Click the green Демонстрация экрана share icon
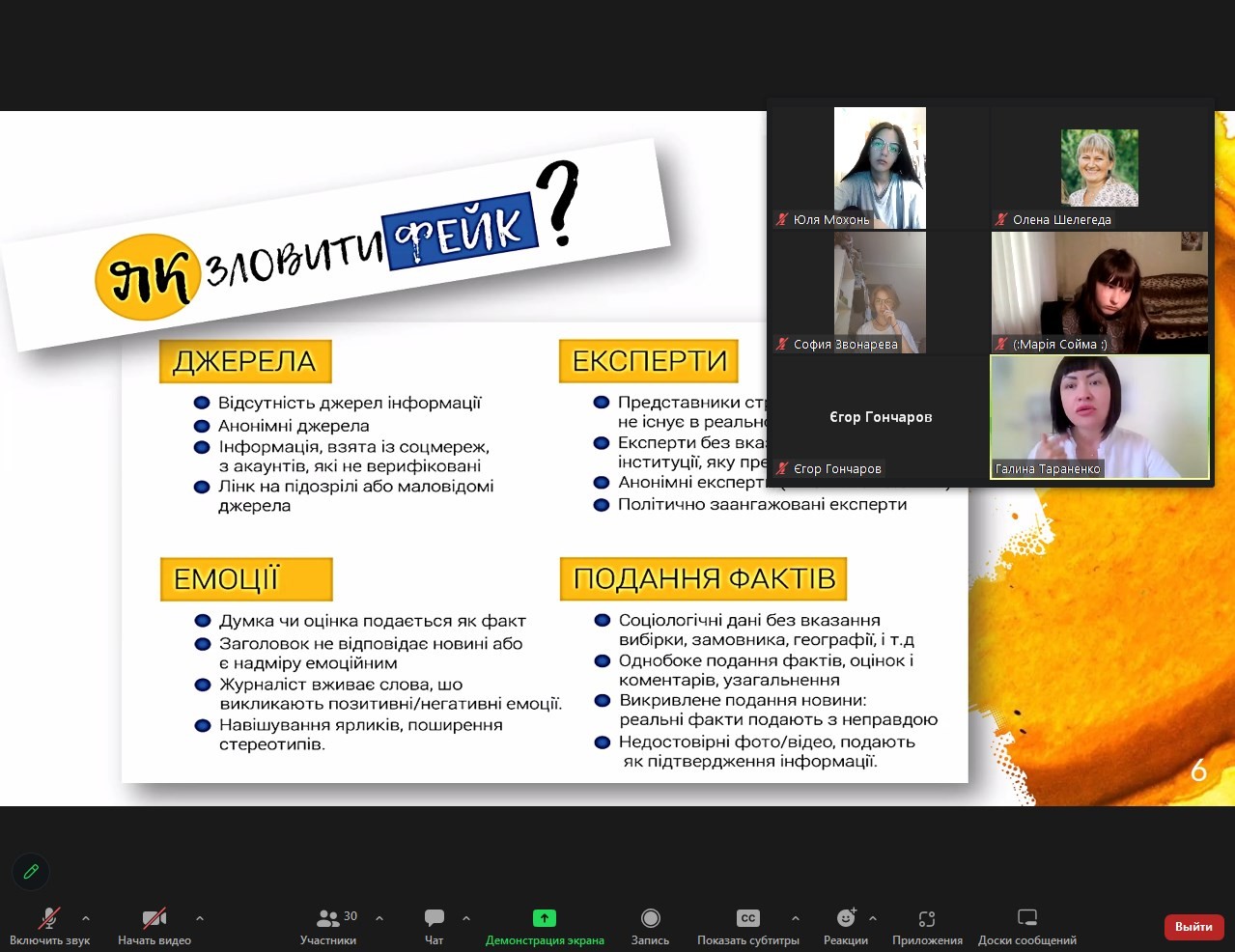The image size is (1235, 952). click(545, 918)
